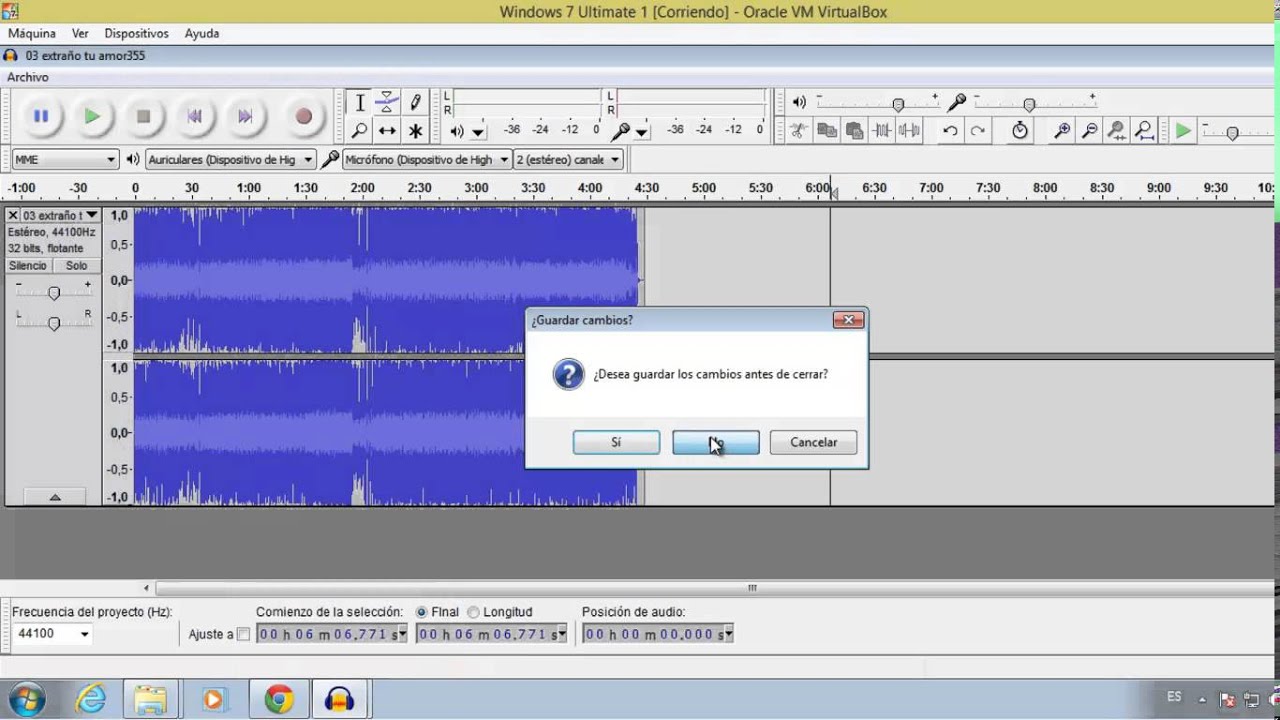Viewport: 1280px width, 720px height.
Task: Open the input meter microphone dropdown arrow
Action: [x=642, y=132]
